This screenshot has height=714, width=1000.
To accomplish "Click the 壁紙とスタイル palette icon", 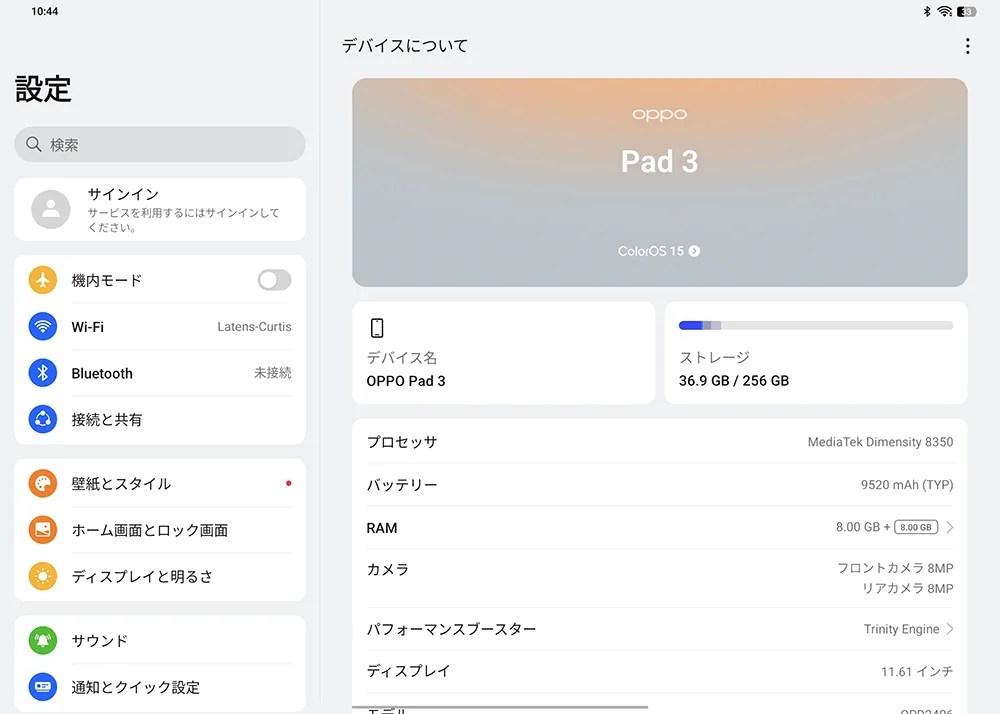I will 43,483.
